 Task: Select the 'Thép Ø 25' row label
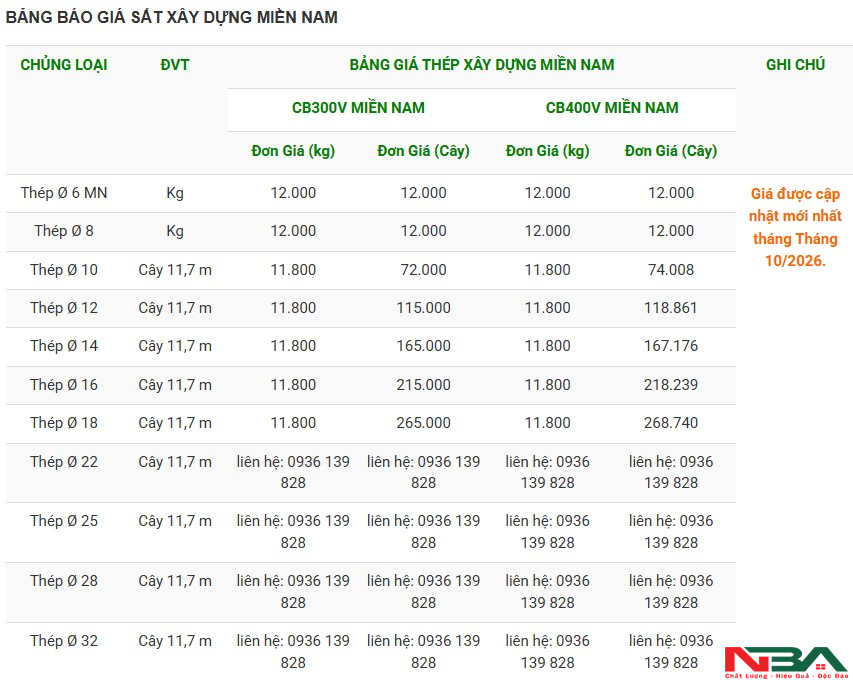[x=64, y=521]
